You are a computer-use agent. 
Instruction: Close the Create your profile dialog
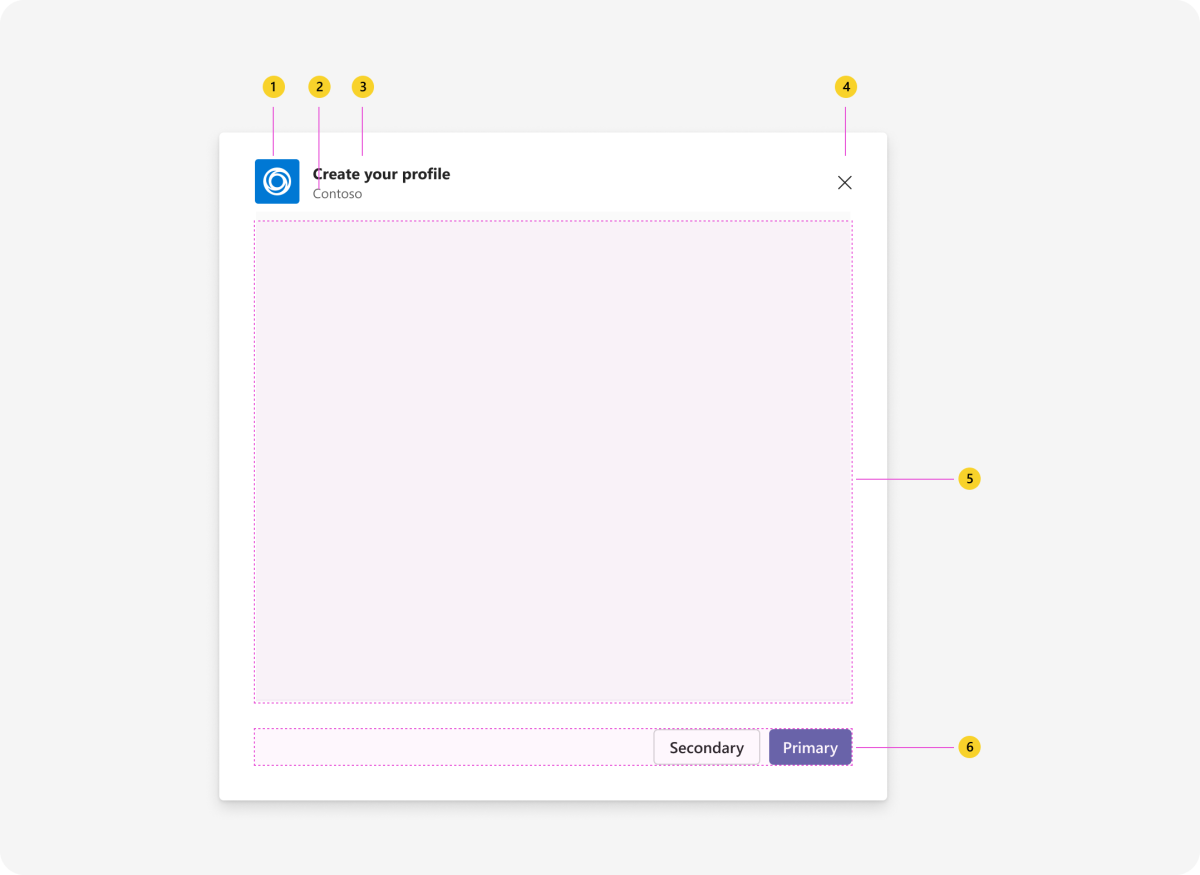point(845,182)
